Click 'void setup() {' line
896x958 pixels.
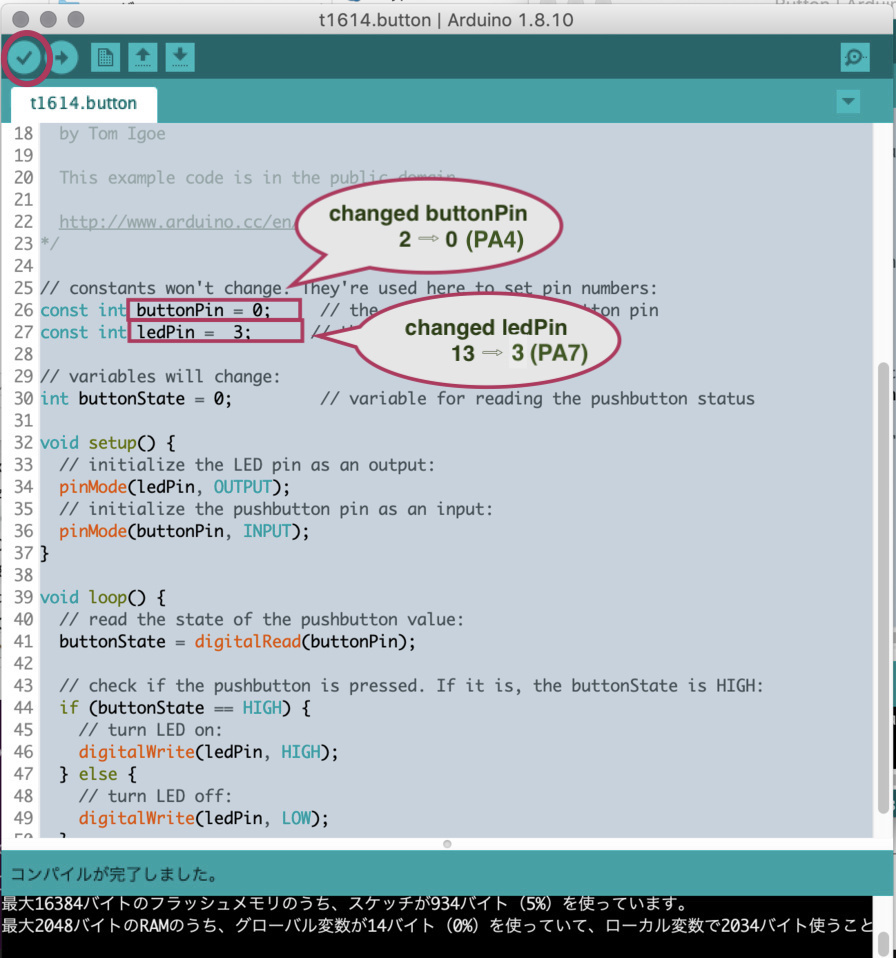coord(107,443)
